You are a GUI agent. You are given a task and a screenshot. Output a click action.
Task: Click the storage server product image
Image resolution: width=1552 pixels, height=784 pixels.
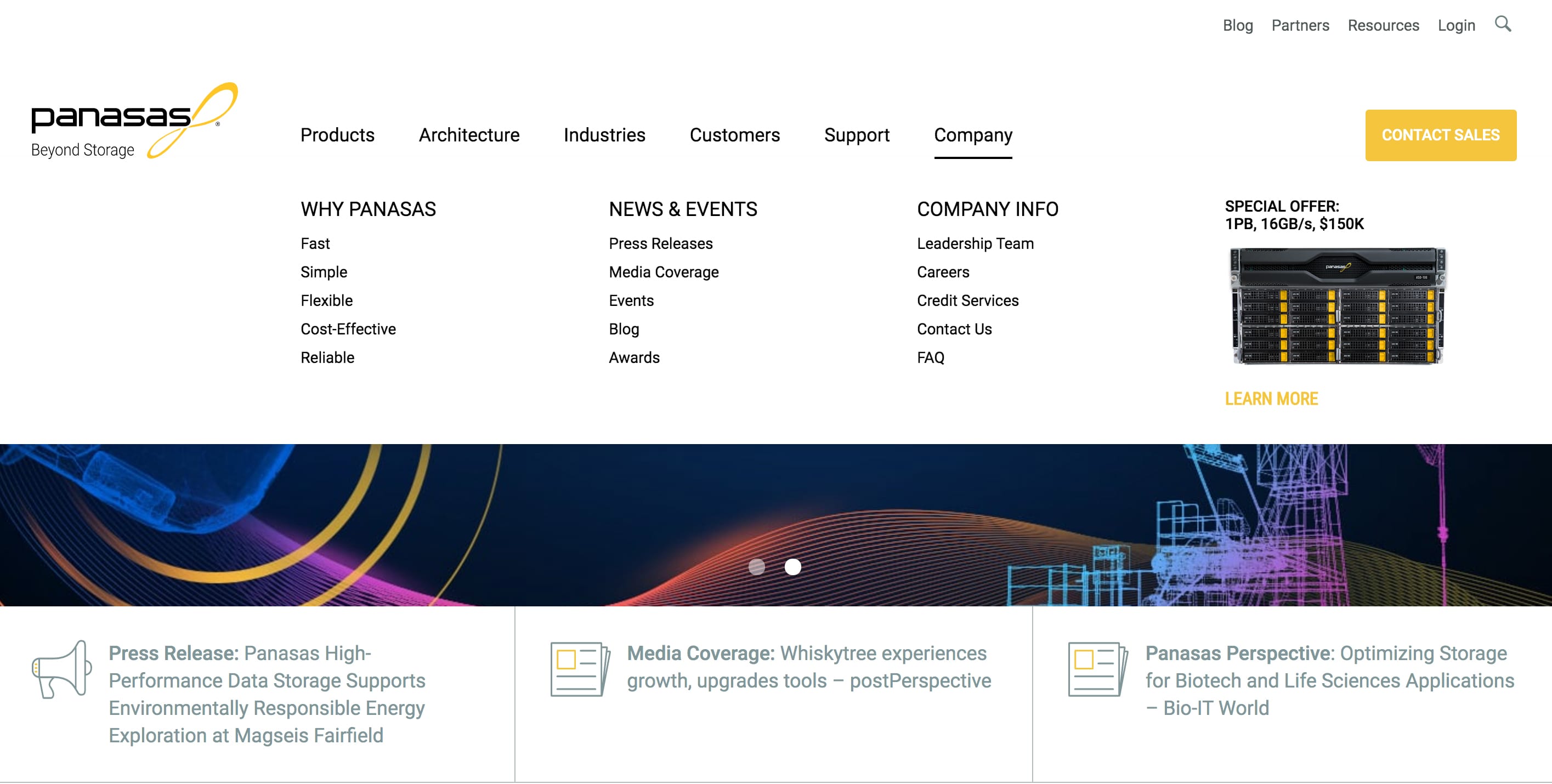(x=1337, y=306)
